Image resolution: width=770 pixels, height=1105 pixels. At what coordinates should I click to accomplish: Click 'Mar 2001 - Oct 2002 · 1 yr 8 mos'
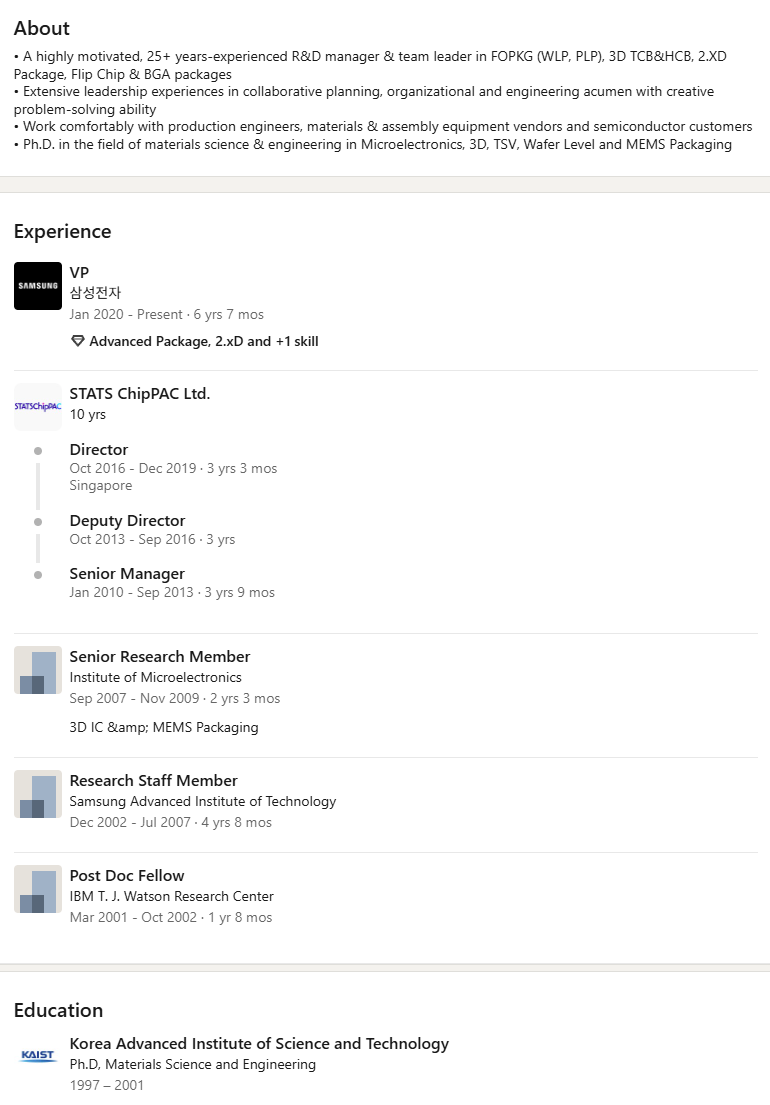pos(171,918)
